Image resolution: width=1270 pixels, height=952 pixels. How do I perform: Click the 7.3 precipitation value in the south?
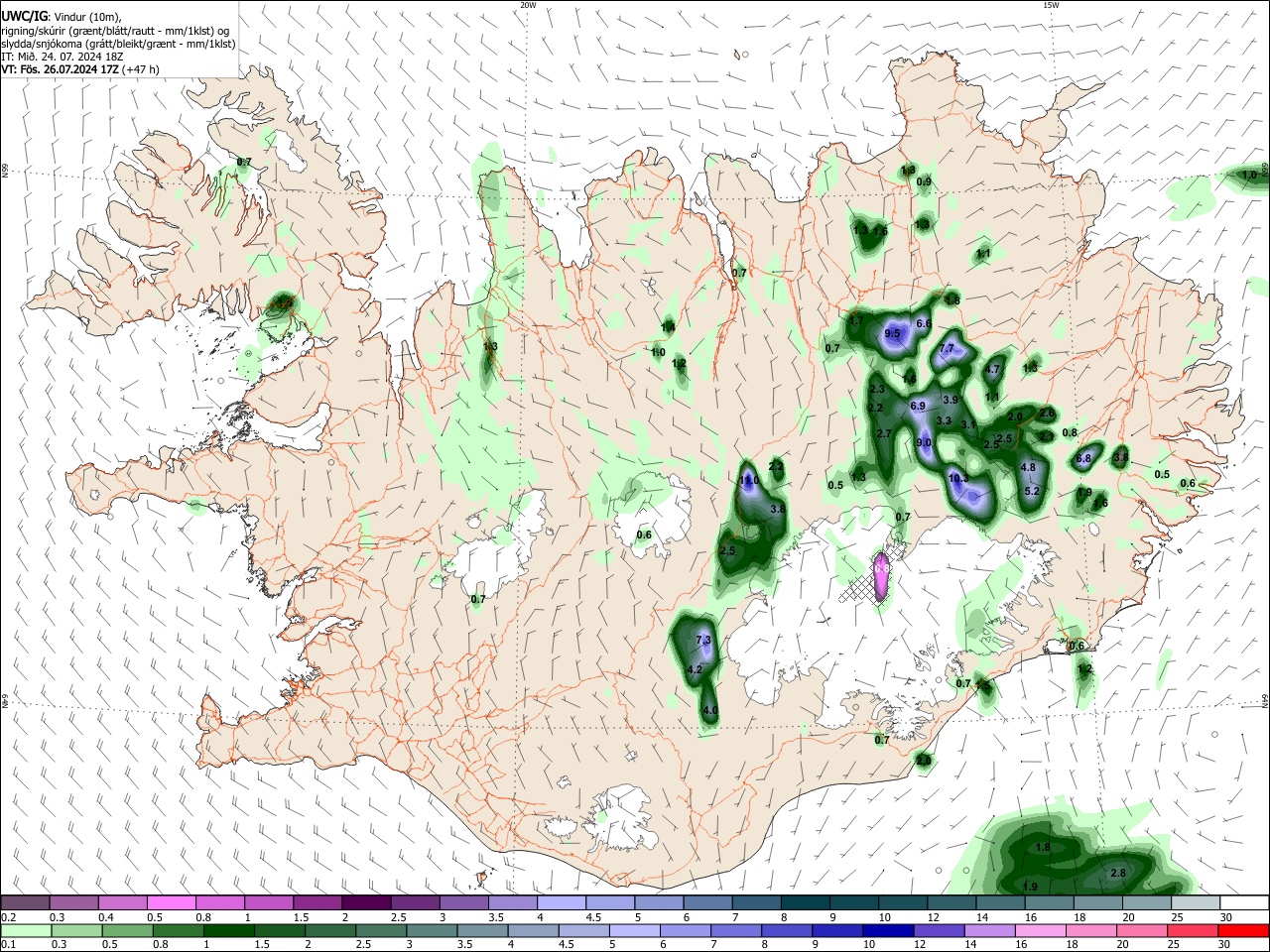click(704, 640)
